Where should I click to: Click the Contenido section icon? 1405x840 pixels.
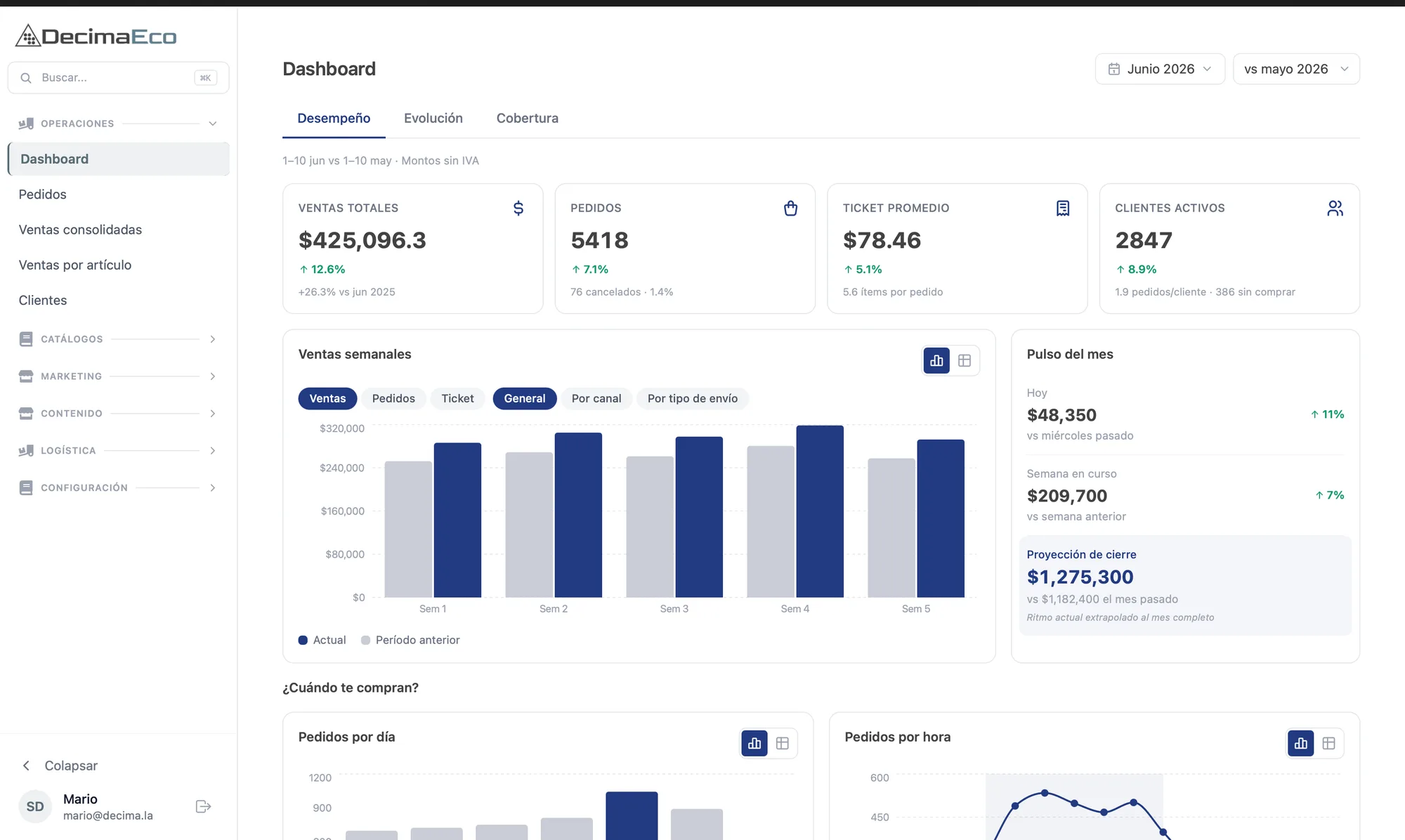point(26,414)
